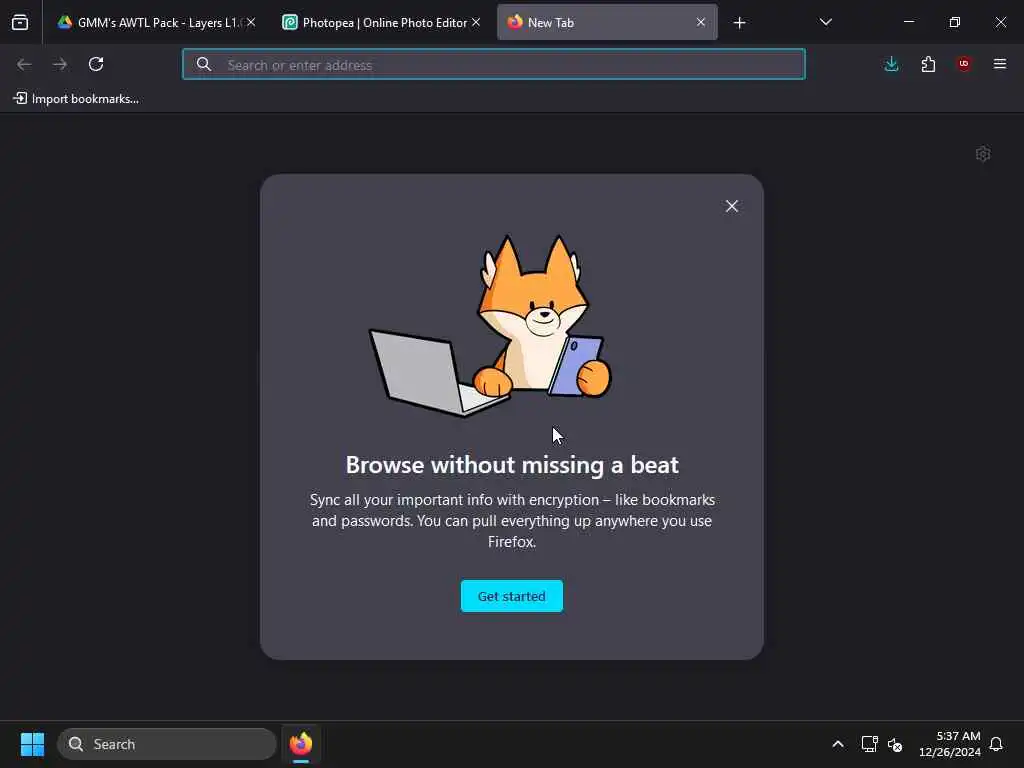Click the magnifier icon in address bar

204,64
